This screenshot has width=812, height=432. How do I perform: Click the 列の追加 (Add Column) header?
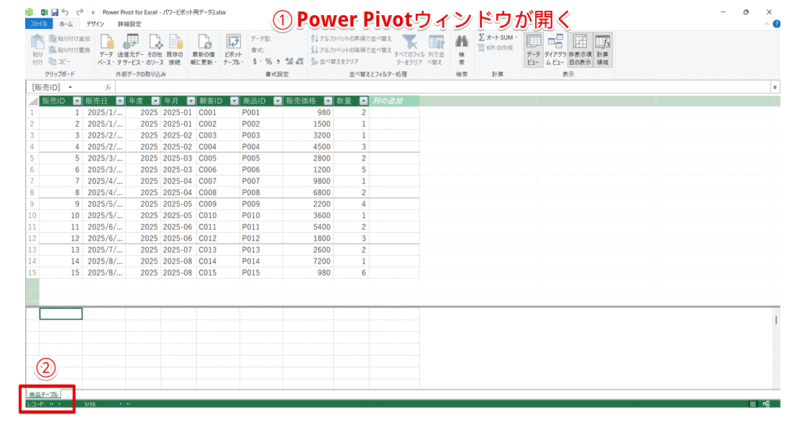click(x=394, y=101)
